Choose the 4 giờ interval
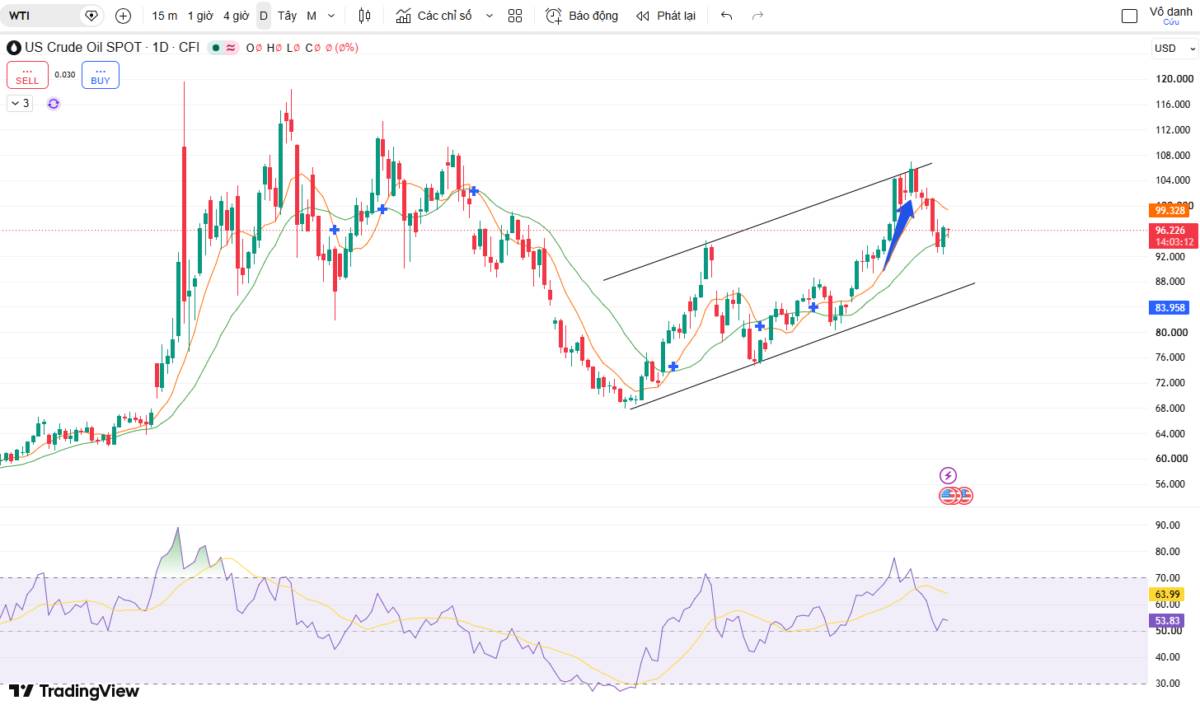The width and height of the screenshot is (1200, 705). 236,16
